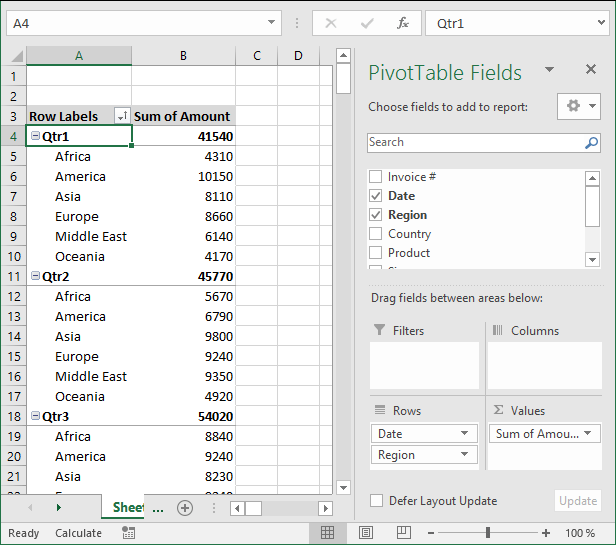Click worksheet vertical scroll down arrow

coord(343,488)
